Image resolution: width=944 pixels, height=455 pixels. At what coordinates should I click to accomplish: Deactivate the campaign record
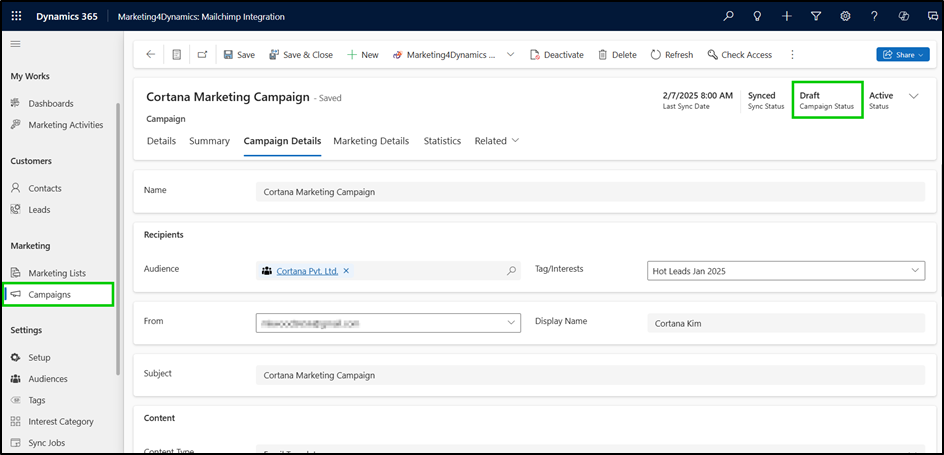coord(557,55)
